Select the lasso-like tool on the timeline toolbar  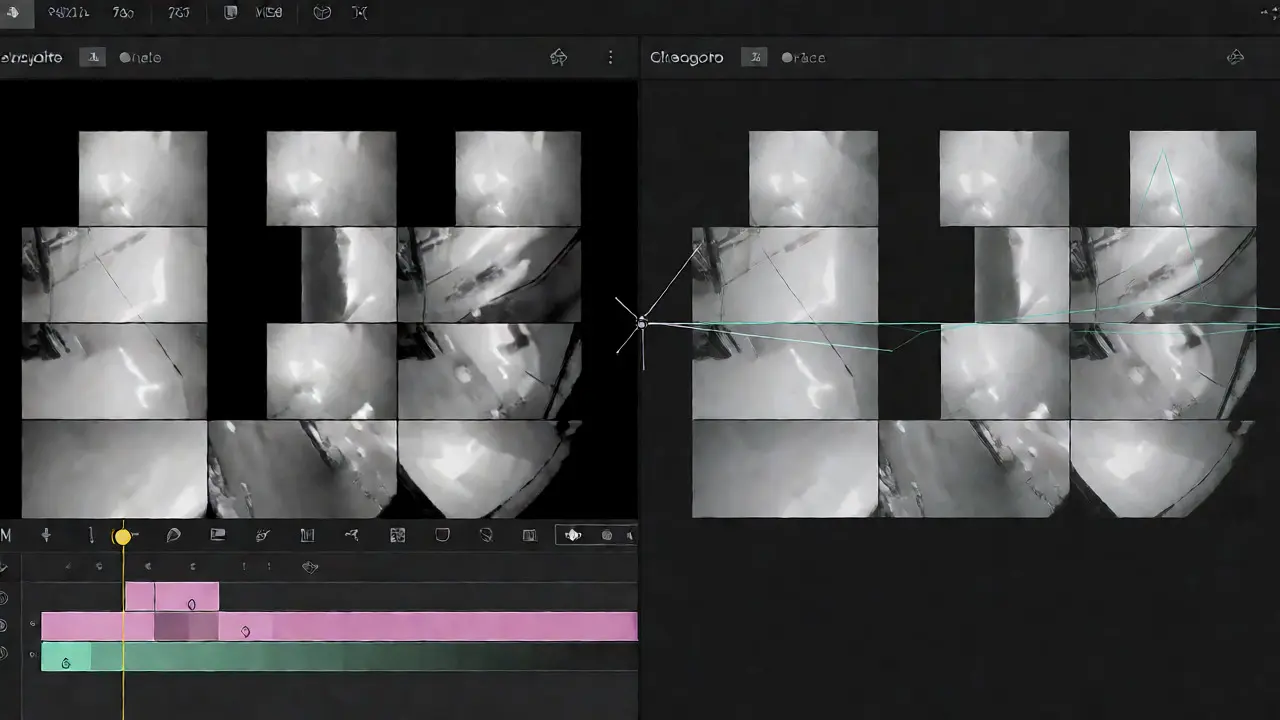coord(486,536)
